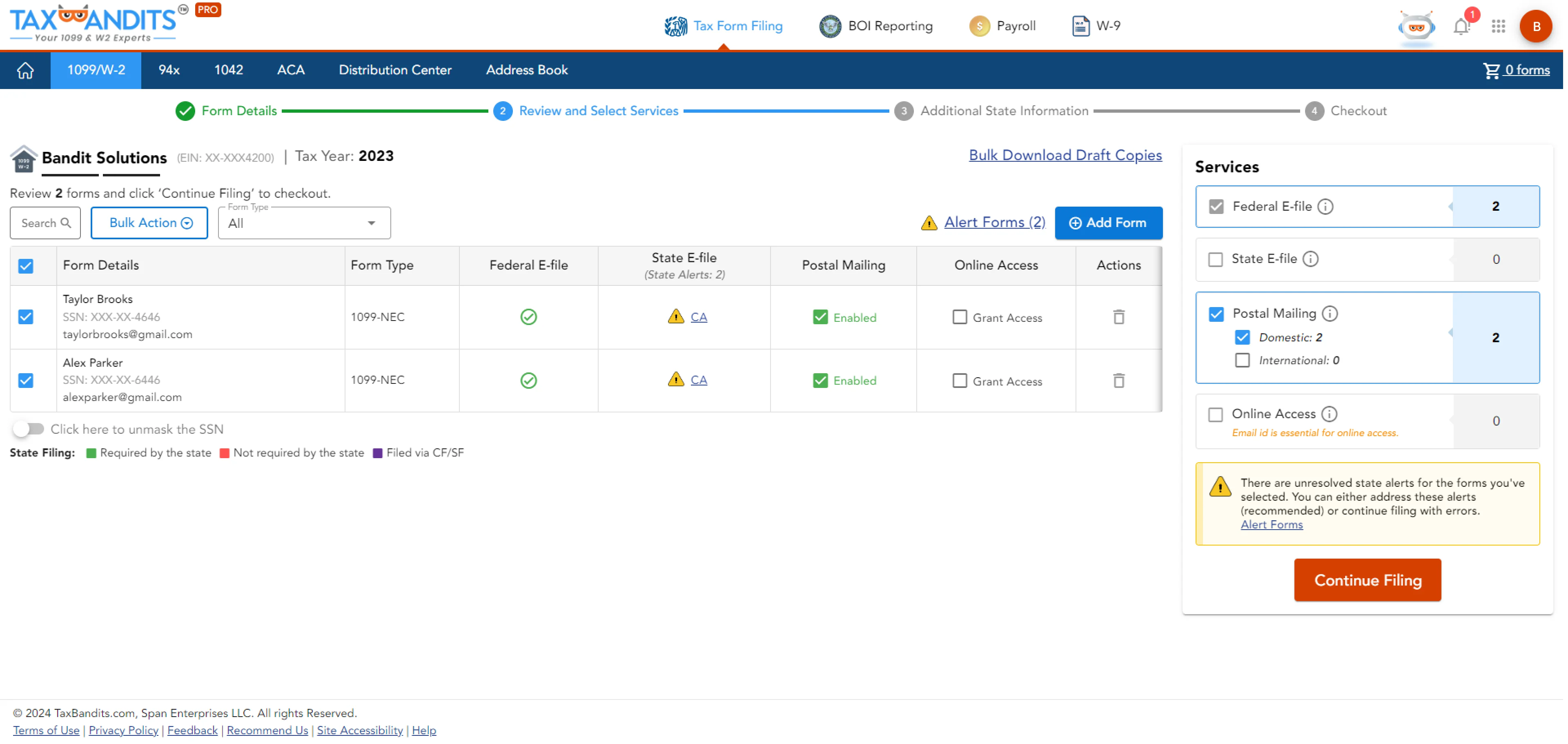Switch to the 94x tab
This screenshot has width=1568, height=744.
(169, 71)
